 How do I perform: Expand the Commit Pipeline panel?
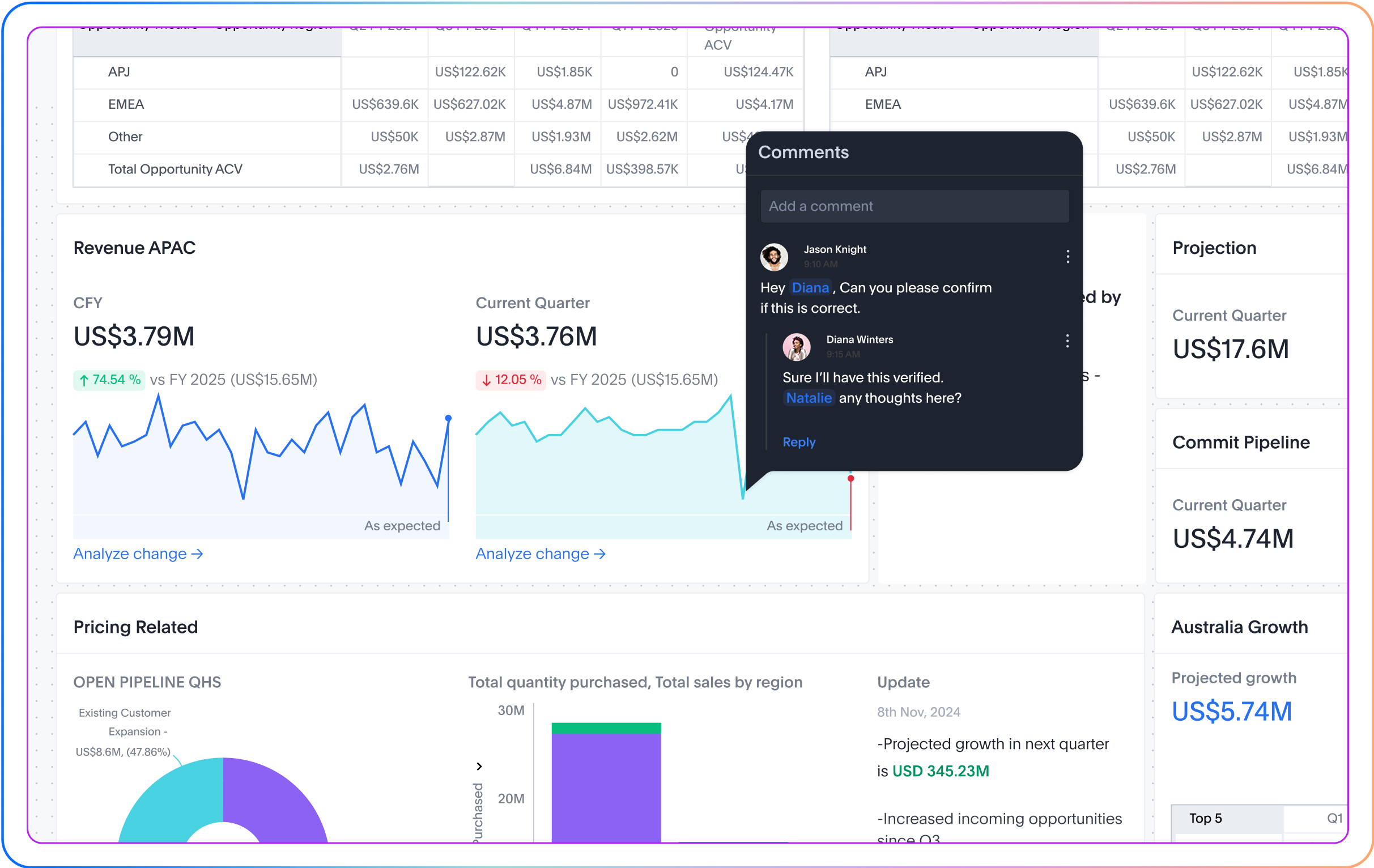(1241, 442)
